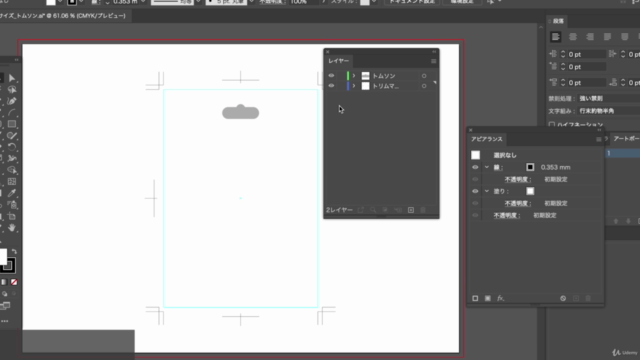
Task: Open Layers panel options menu
Action: coord(433,61)
